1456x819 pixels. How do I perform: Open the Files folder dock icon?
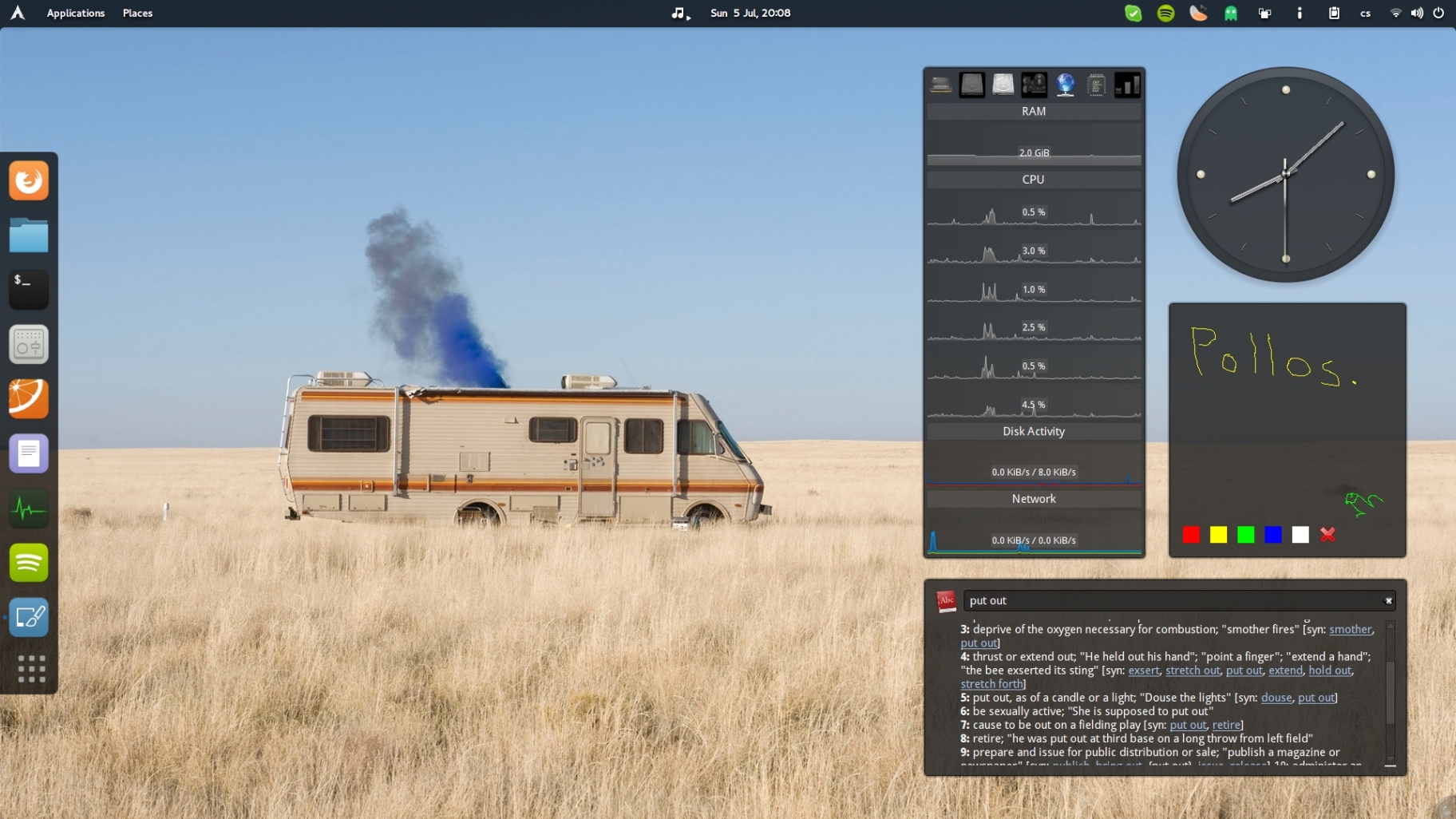[x=29, y=235]
